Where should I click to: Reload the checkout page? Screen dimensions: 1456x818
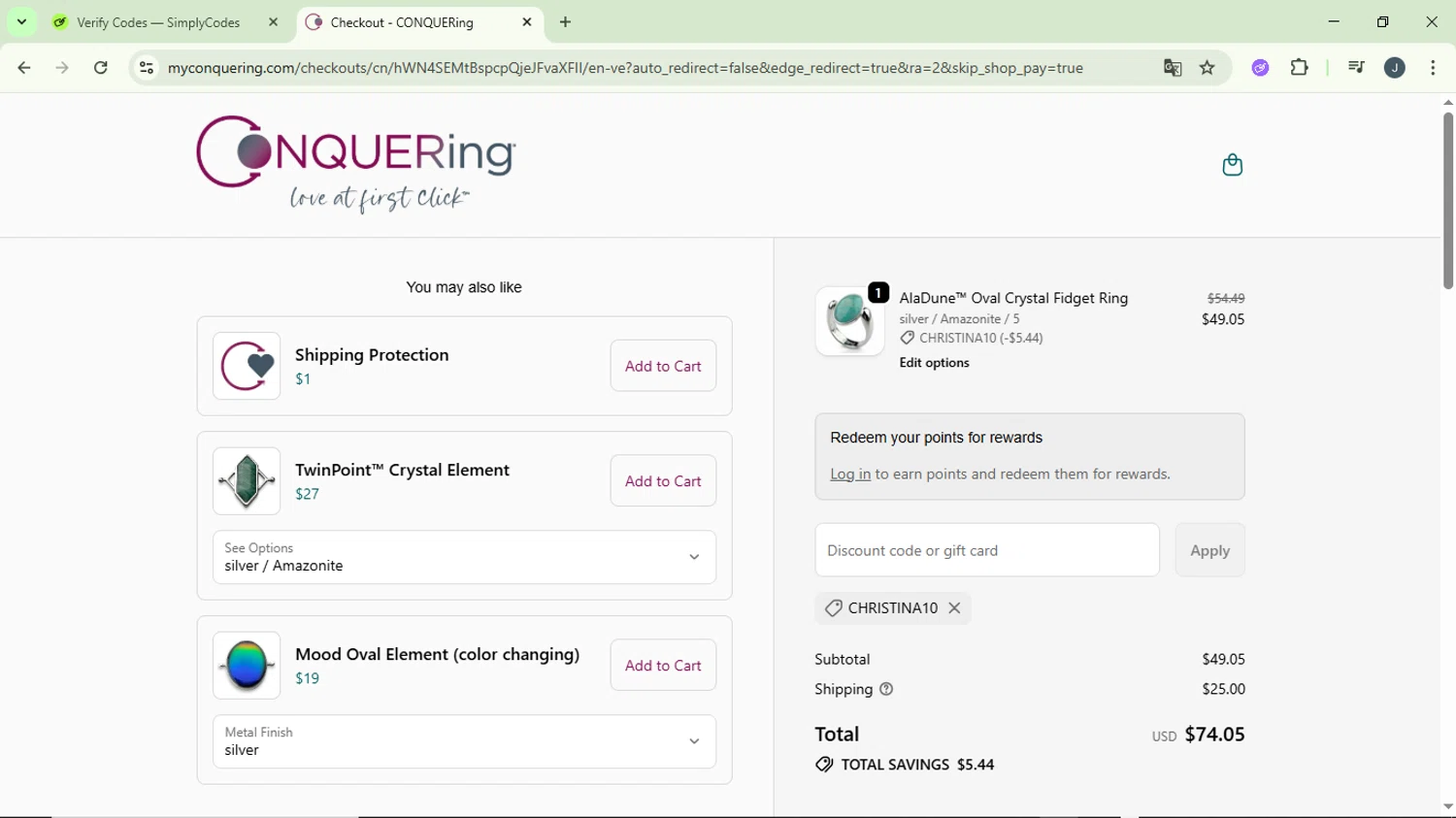tap(101, 68)
